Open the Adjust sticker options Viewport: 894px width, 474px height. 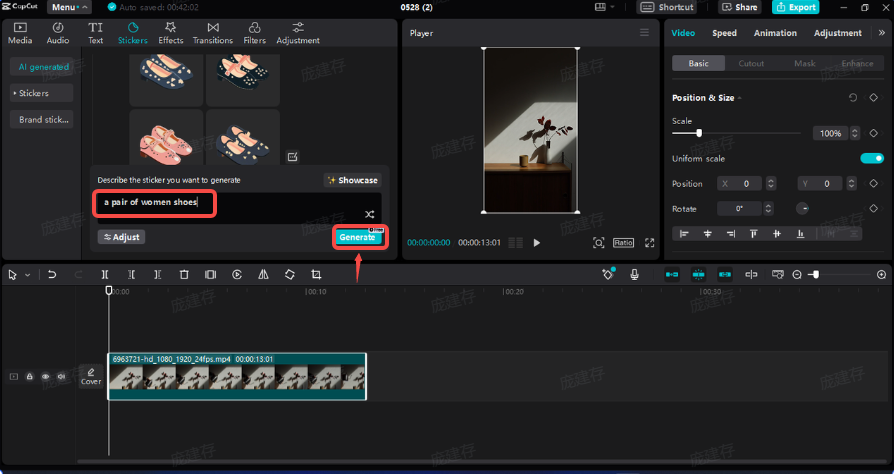121,237
